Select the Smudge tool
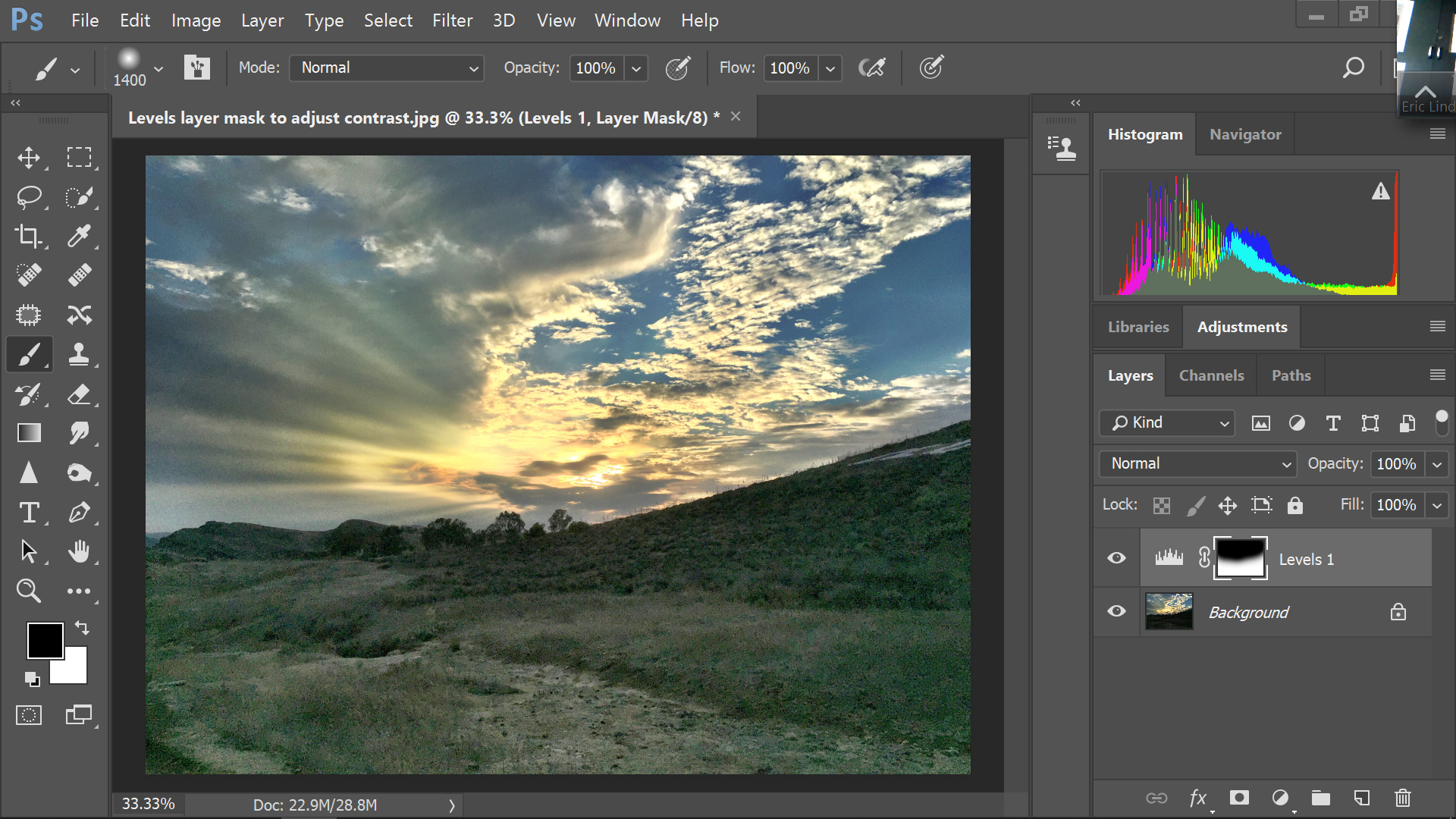The width and height of the screenshot is (1456, 819). [79, 433]
